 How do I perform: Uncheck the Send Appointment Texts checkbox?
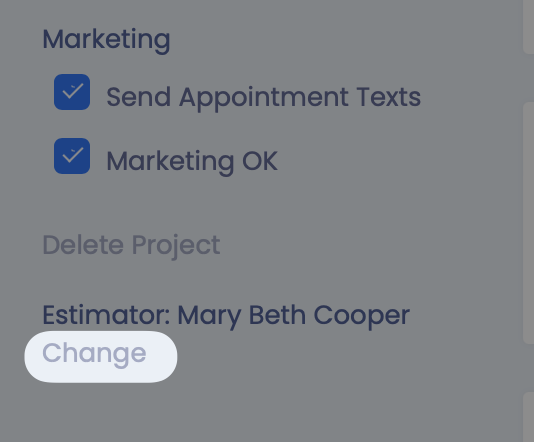72,92
